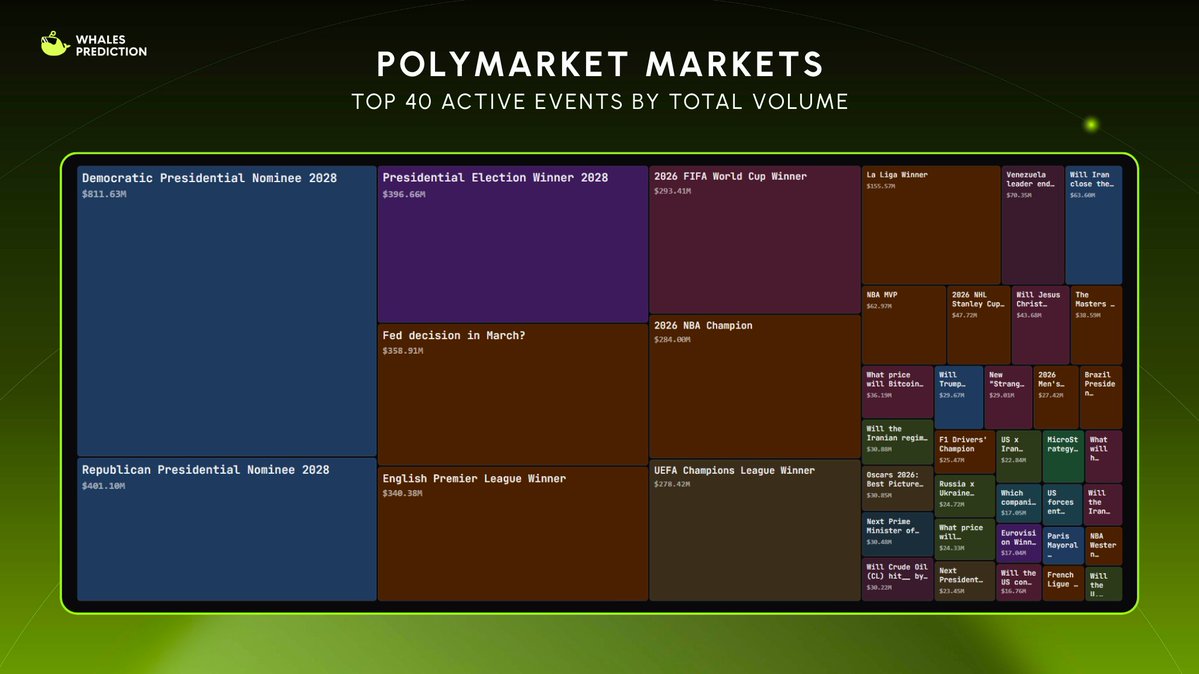Open the Presidential Election Winner 2028 tile

[512, 244]
